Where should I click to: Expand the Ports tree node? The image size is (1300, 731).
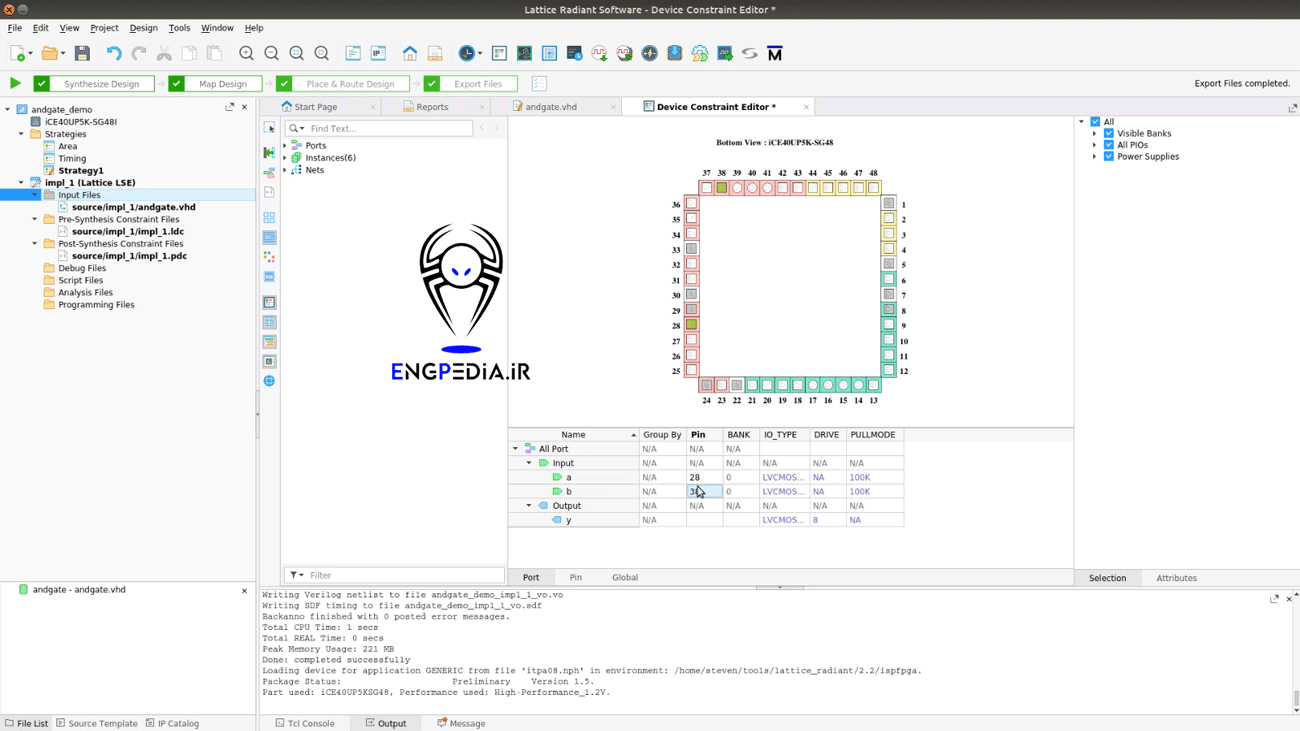coord(285,146)
